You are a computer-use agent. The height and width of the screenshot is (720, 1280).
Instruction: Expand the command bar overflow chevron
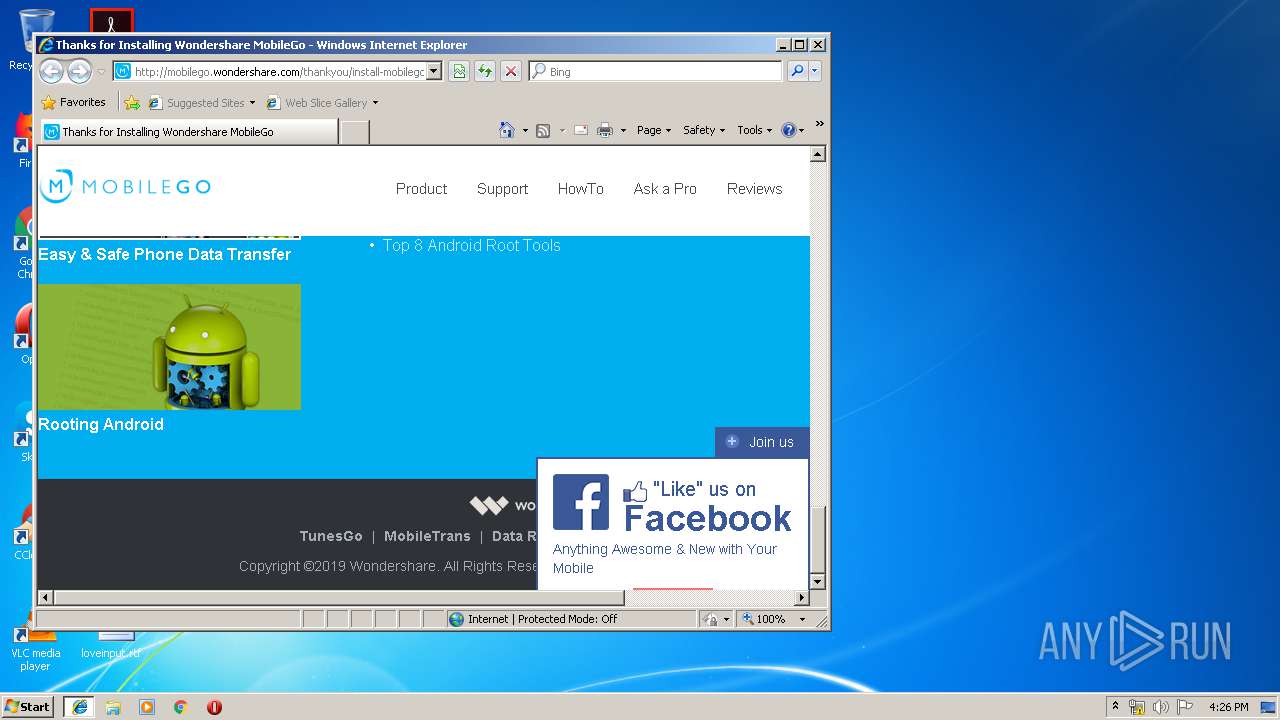(819, 125)
